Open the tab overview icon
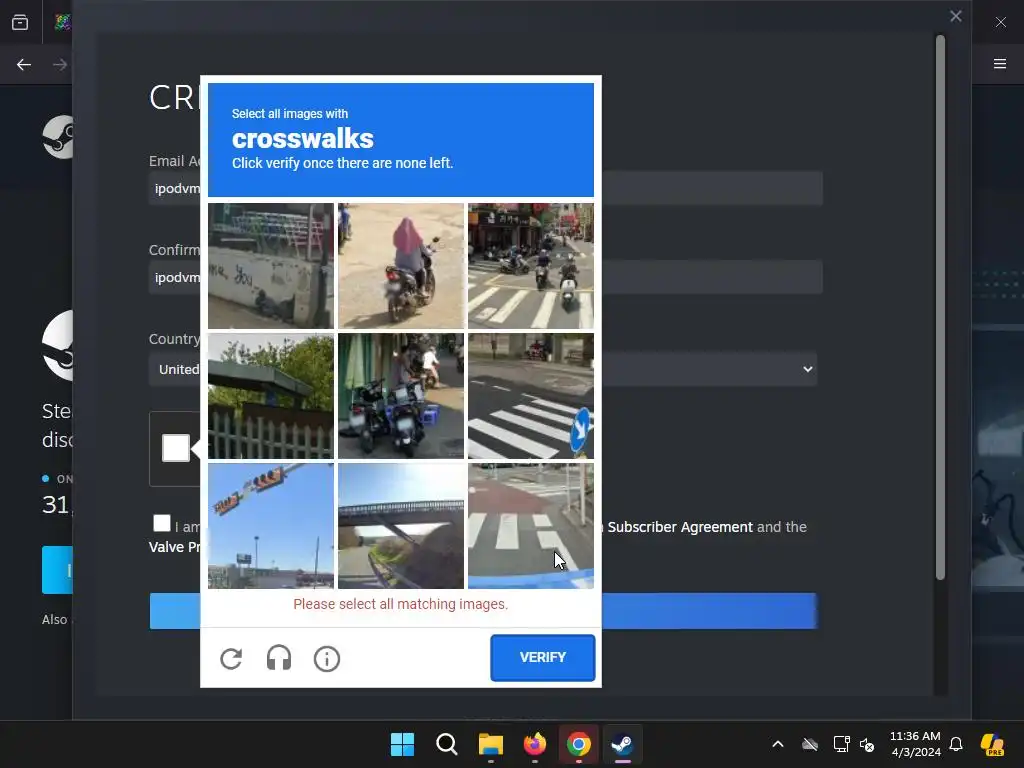Viewport: 1024px width, 768px height. 20,22
